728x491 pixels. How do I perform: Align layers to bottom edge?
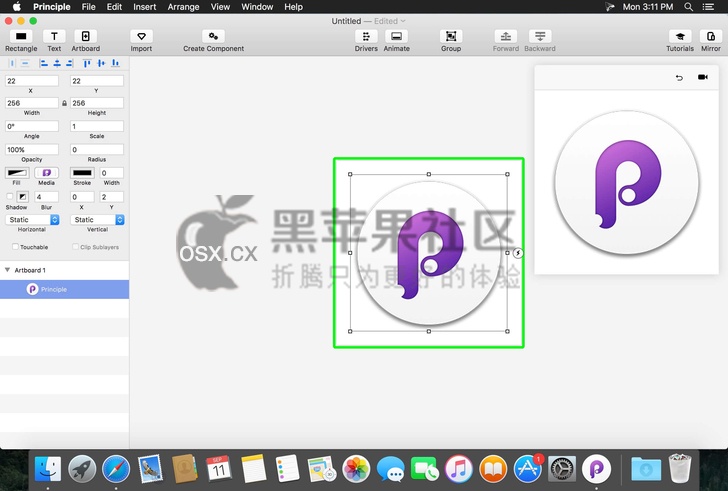tap(115, 63)
